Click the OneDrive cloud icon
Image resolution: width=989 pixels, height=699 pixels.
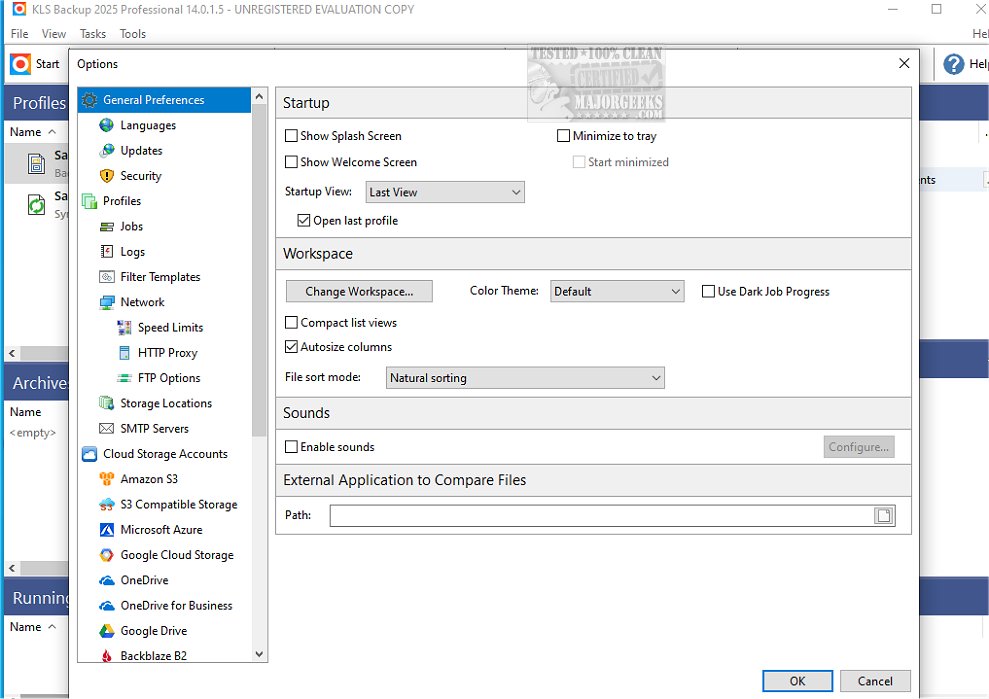click(107, 580)
